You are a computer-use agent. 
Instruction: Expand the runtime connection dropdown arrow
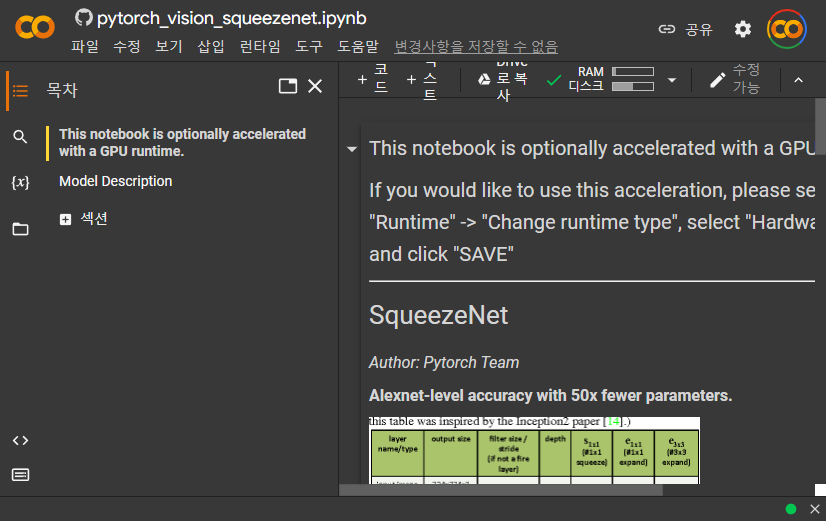[x=672, y=80]
